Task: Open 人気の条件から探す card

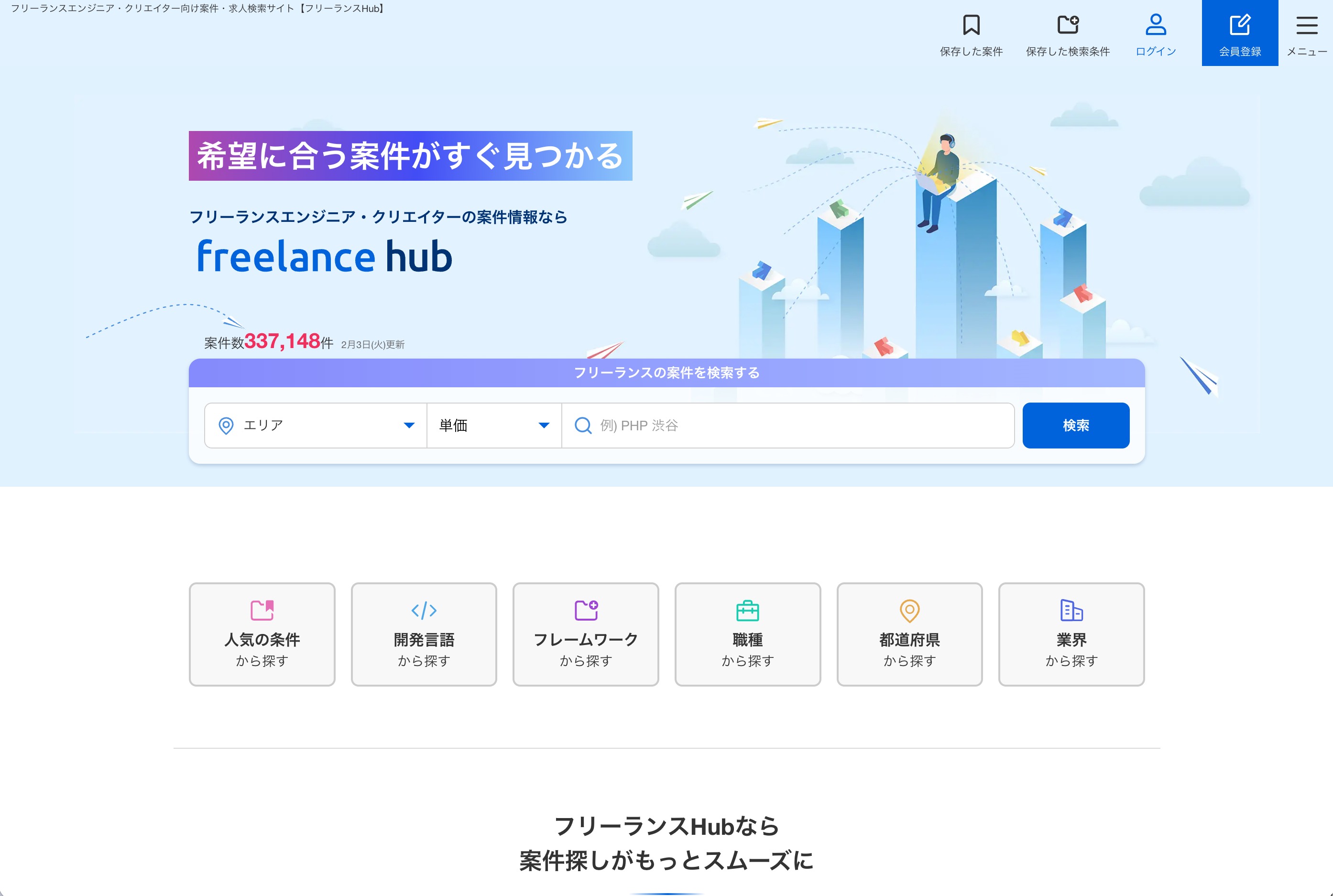Action: (x=262, y=634)
